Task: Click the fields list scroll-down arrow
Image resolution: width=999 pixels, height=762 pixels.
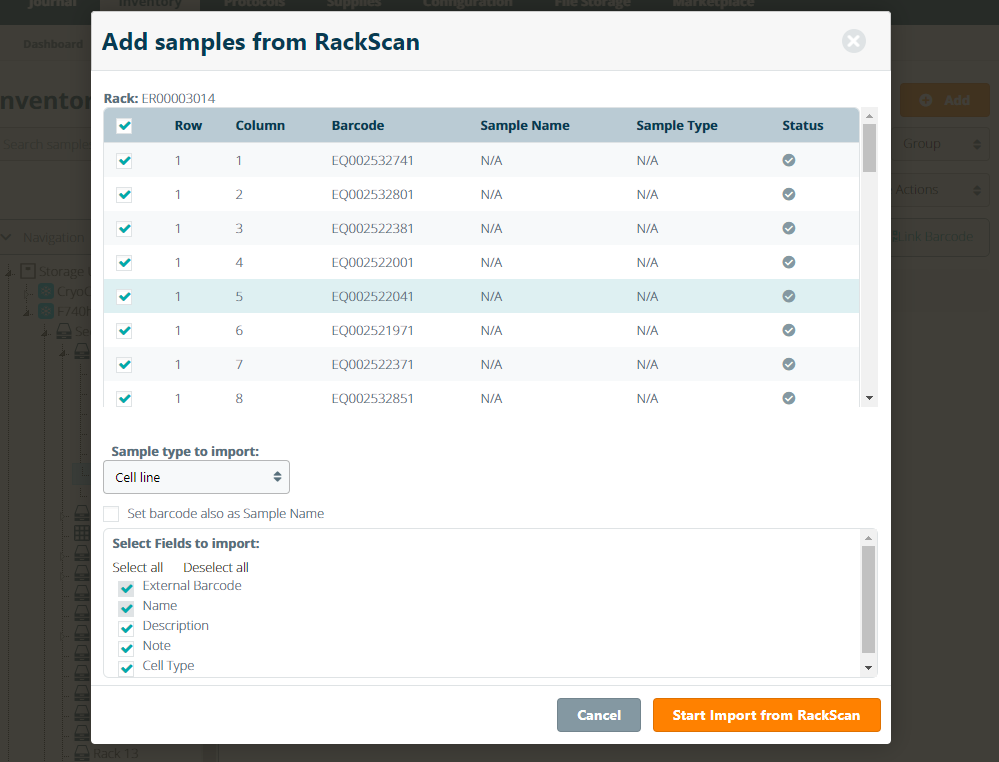Action: tap(868, 668)
